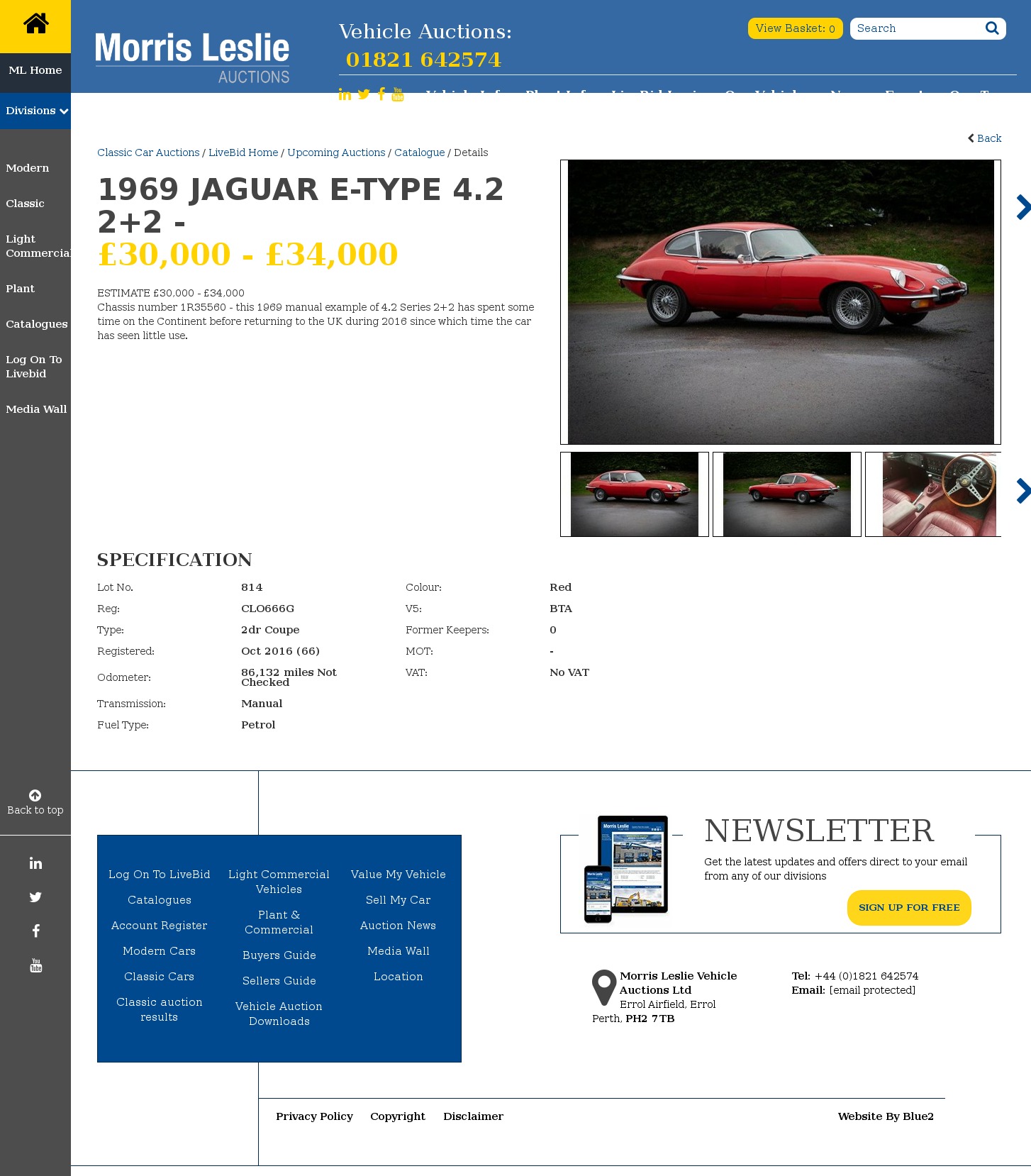1031x1176 pixels.
Task: Open Log On To Livebid sidebar item
Action: point(34,367)
